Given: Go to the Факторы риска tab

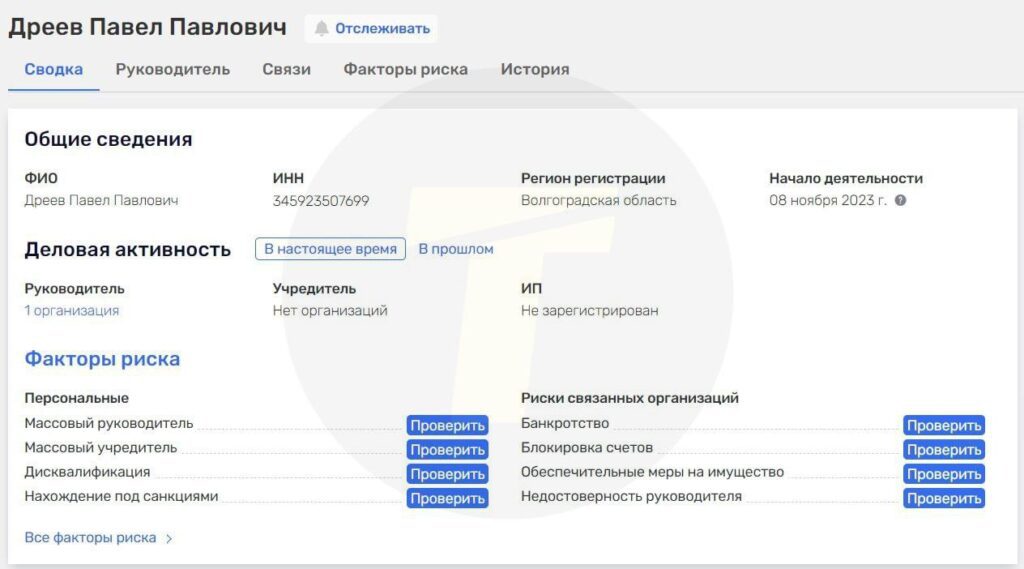Looking at the screenshot, I should [x=405, y=69].
